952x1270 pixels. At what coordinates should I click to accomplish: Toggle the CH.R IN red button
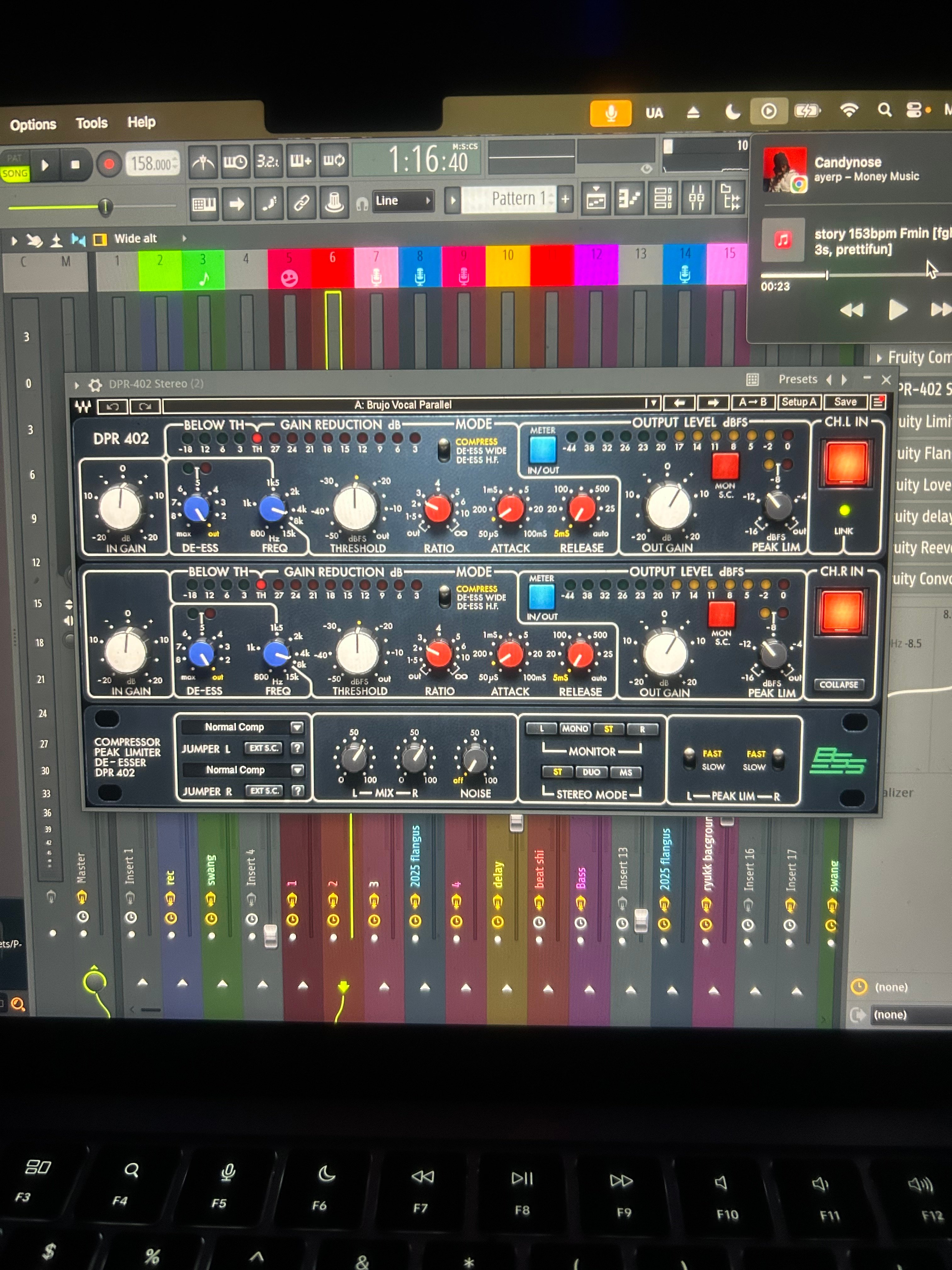pyautogui.click(x=842, y=611)
